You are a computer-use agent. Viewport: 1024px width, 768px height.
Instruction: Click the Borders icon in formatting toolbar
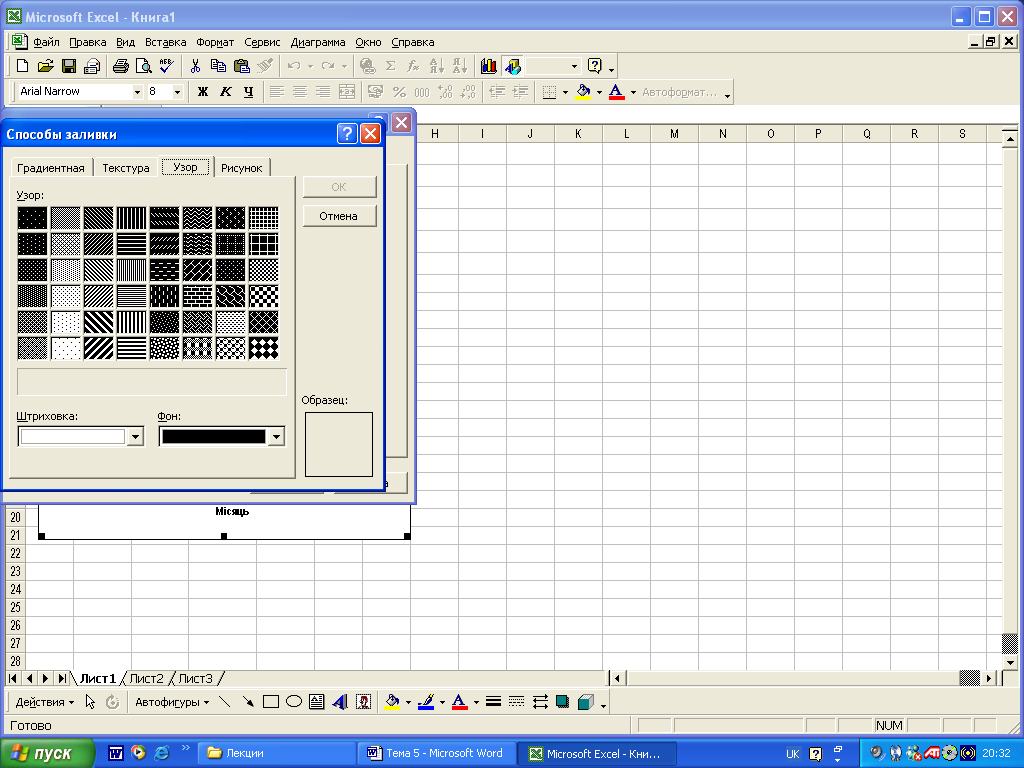tap(549, 92)
